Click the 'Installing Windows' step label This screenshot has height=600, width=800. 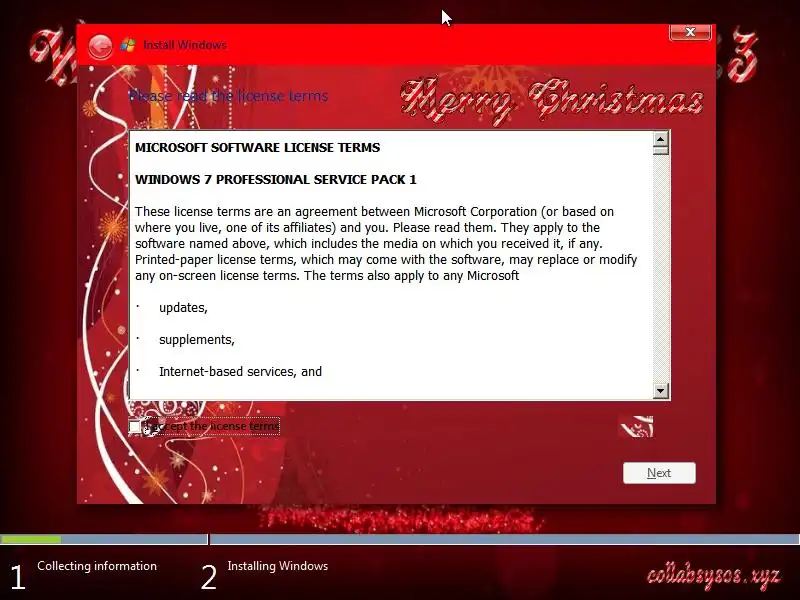278,566
